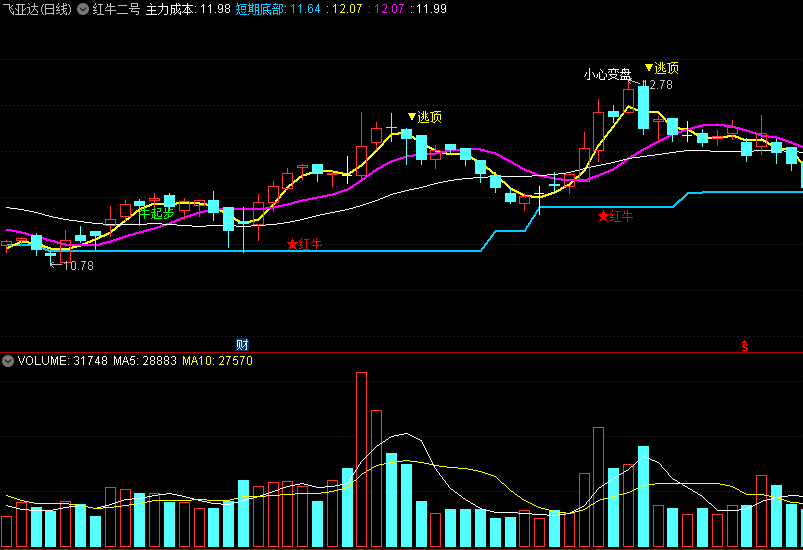Viewport: 803px width, 550px height.
Task: Click the left ★红牛 signal marker
Action: point(304,244)
